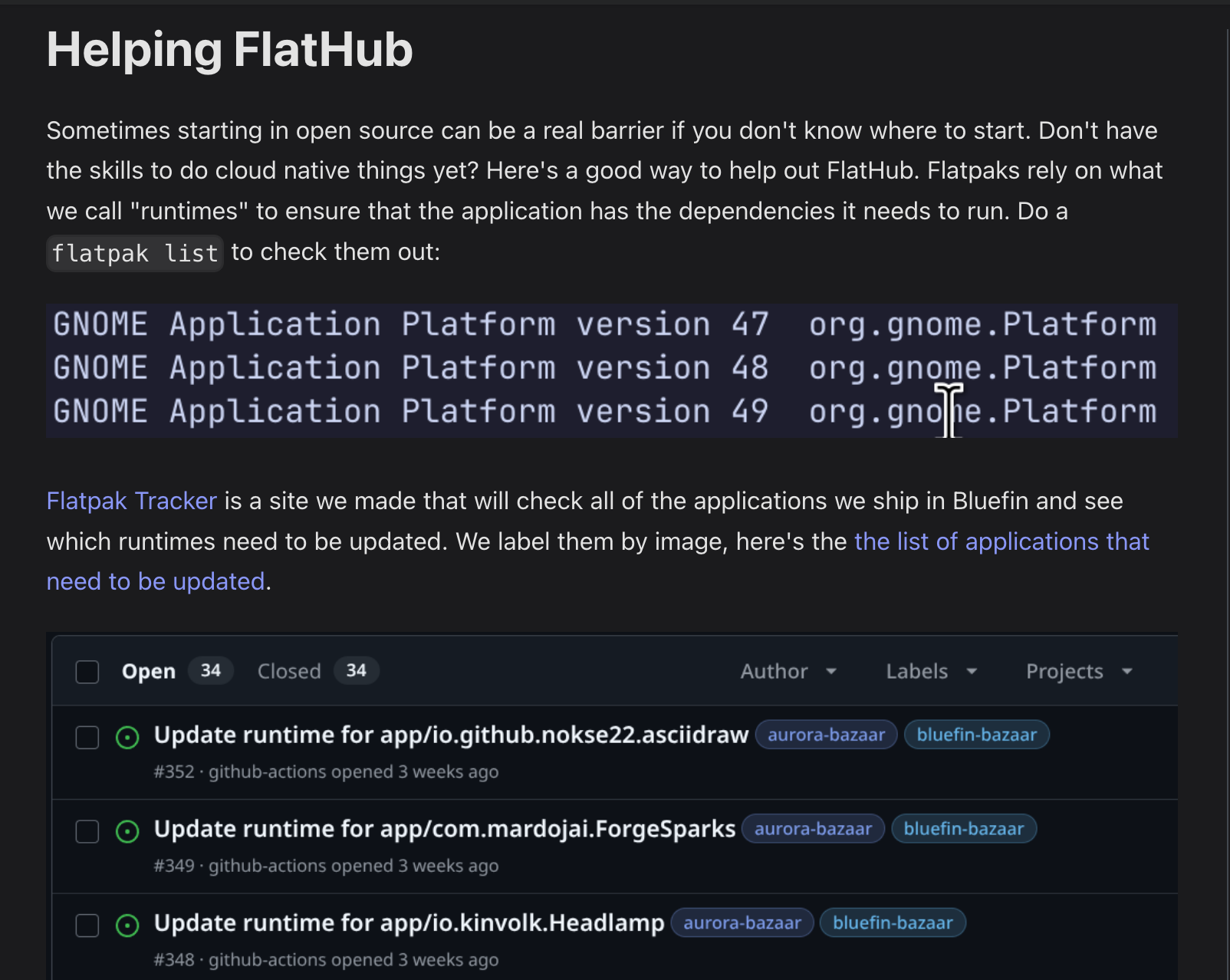
Task: Open the ForgeSparks update runtime issue
Action: 444,829
